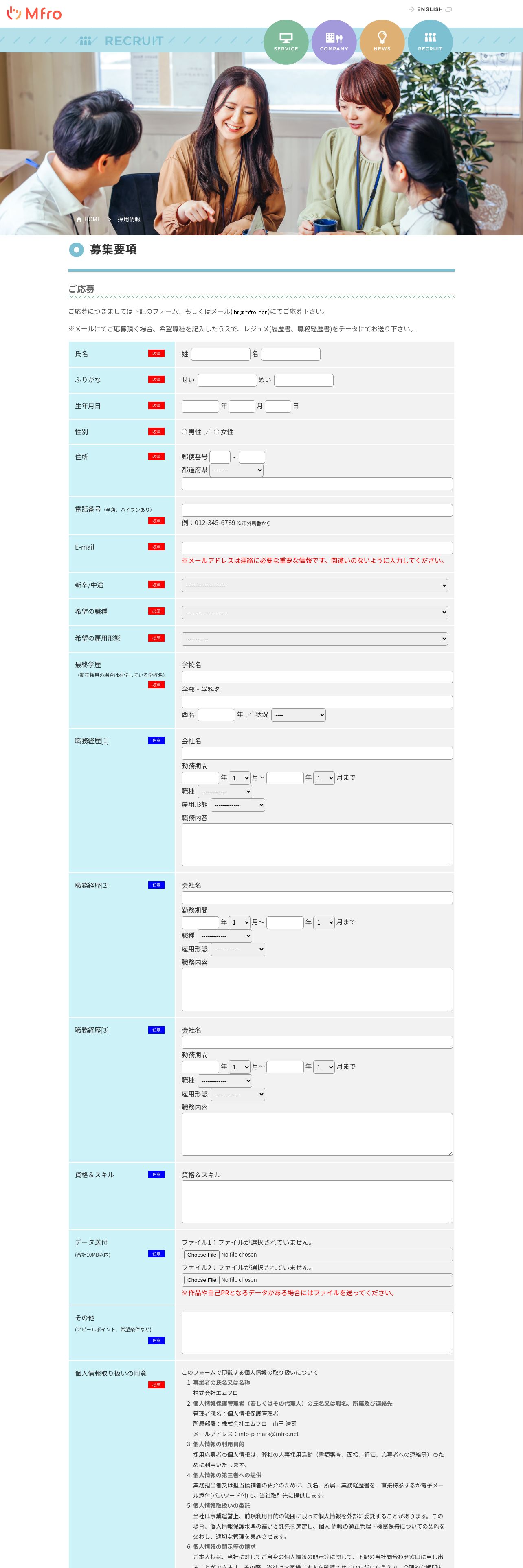Image resolution: width=523 pixels, height=1568 pixels.
Task: Open 職務経歴[2] 職種 dropdown
Action: [225, 935]
